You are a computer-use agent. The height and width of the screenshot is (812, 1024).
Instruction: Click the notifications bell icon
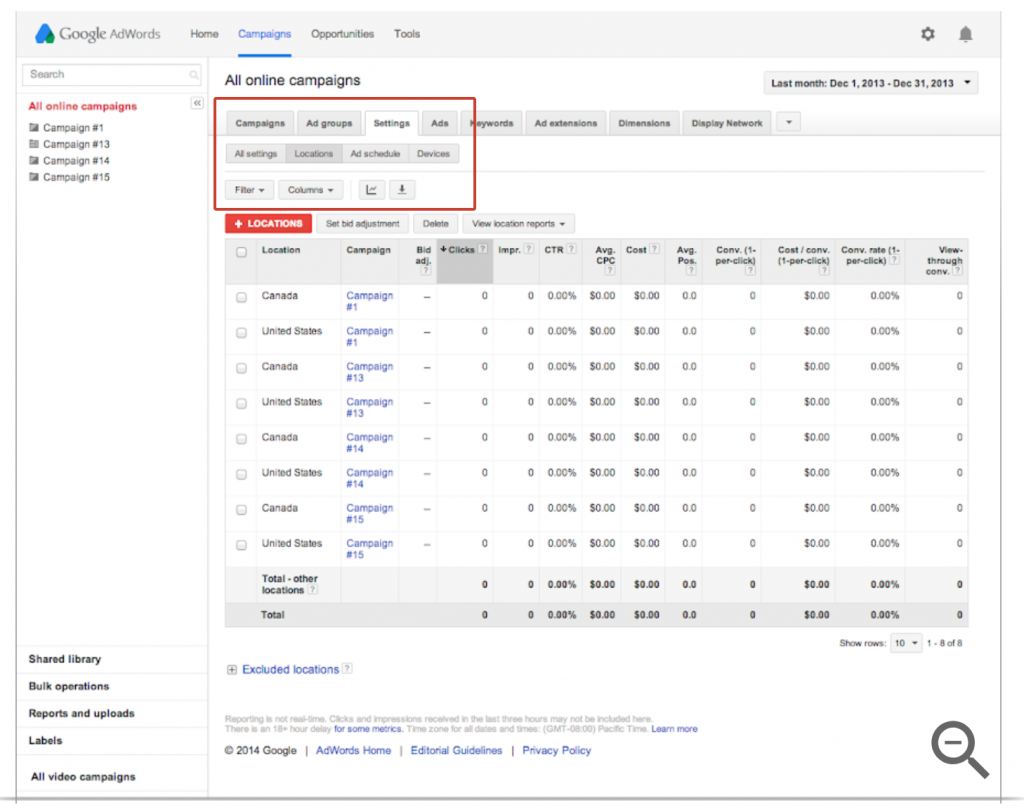tap(965, 34)
